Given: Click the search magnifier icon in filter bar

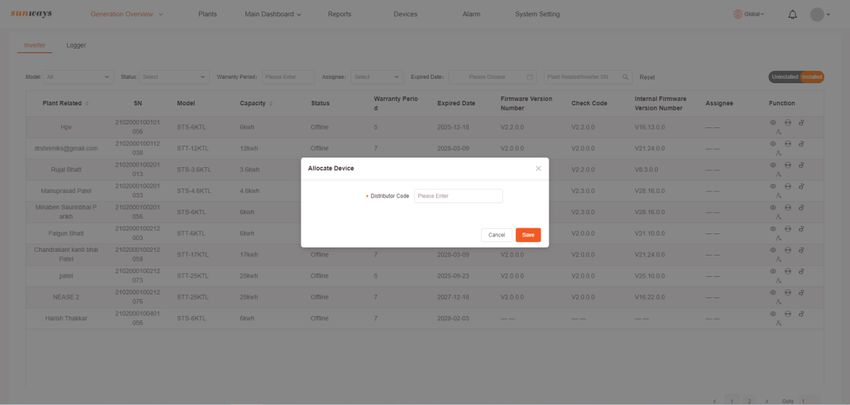Looking at the screenshot, I should pyautogui.click(x=626, y=77).
